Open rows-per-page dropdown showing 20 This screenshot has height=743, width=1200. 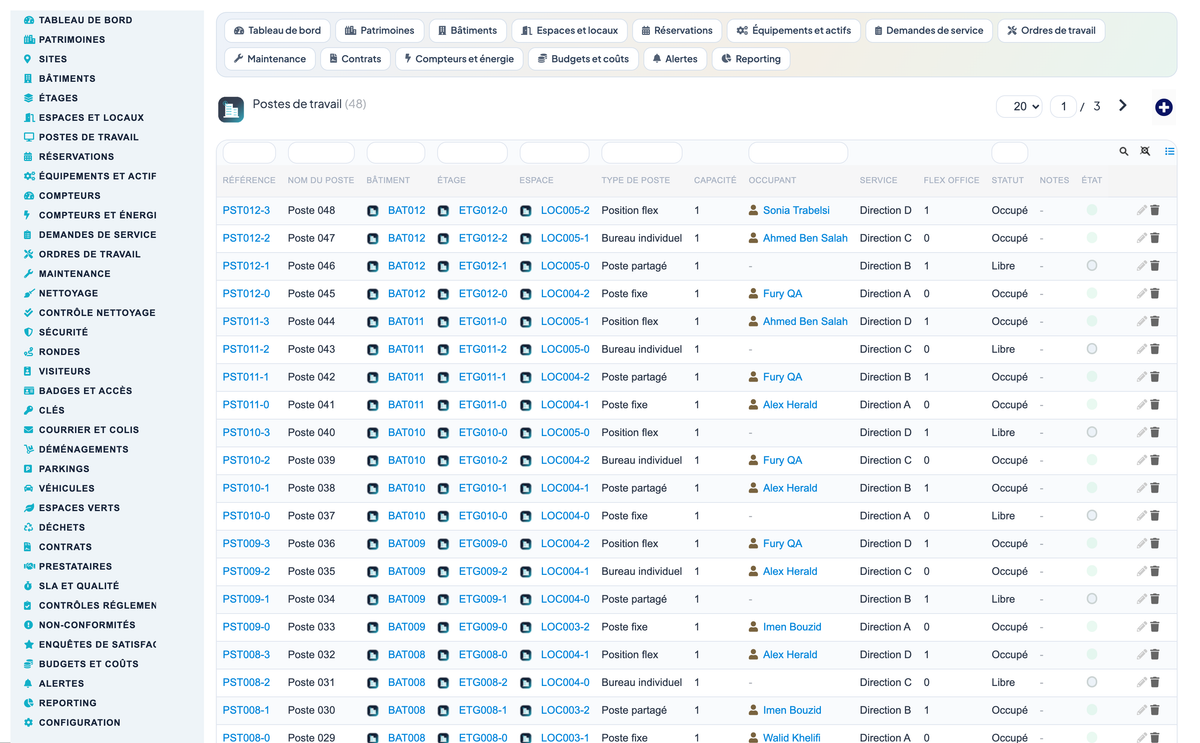tap(1020, 106)
